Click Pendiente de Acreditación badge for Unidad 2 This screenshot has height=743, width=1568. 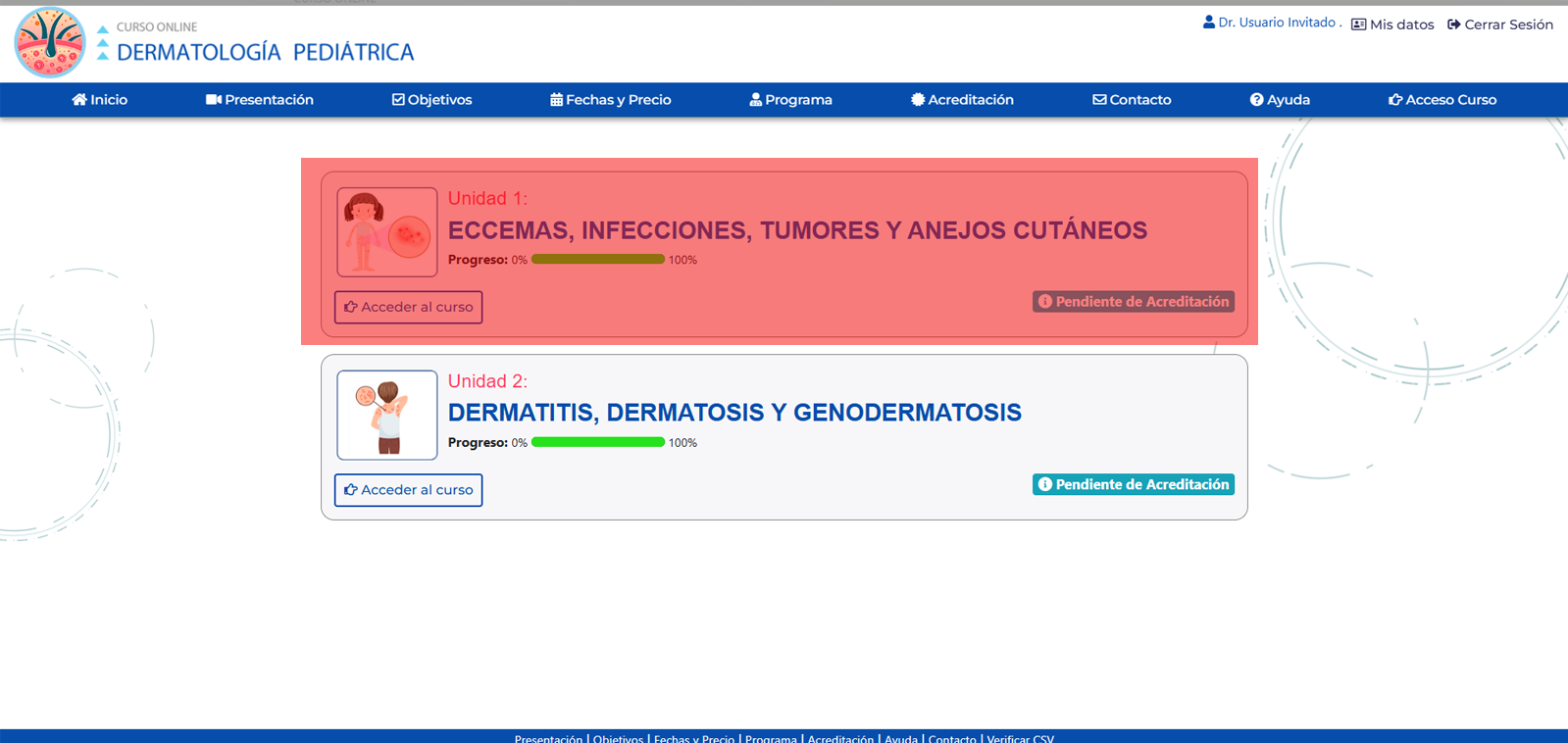(1133, 484)
